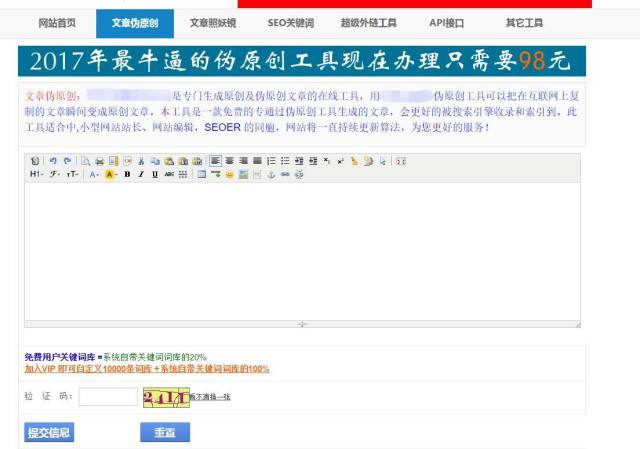Switch to 超级外链工具 tab

pos(369,23)
